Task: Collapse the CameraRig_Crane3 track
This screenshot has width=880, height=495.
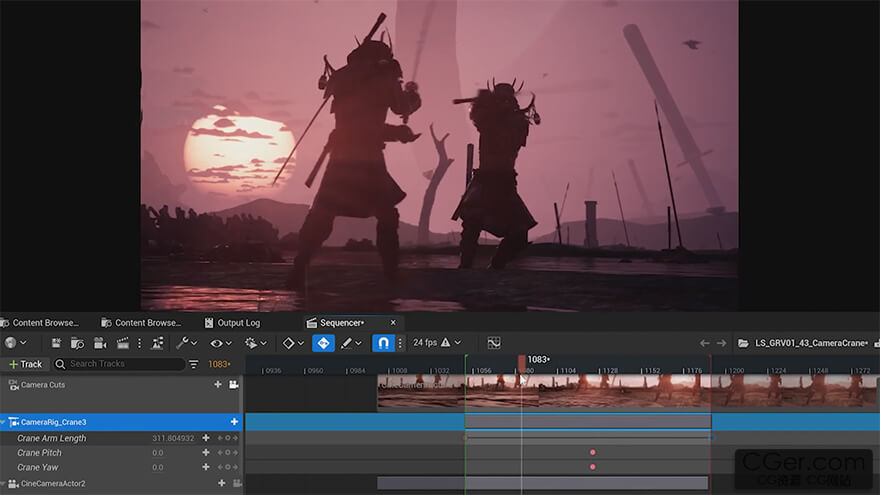Action: pos(3,422)
